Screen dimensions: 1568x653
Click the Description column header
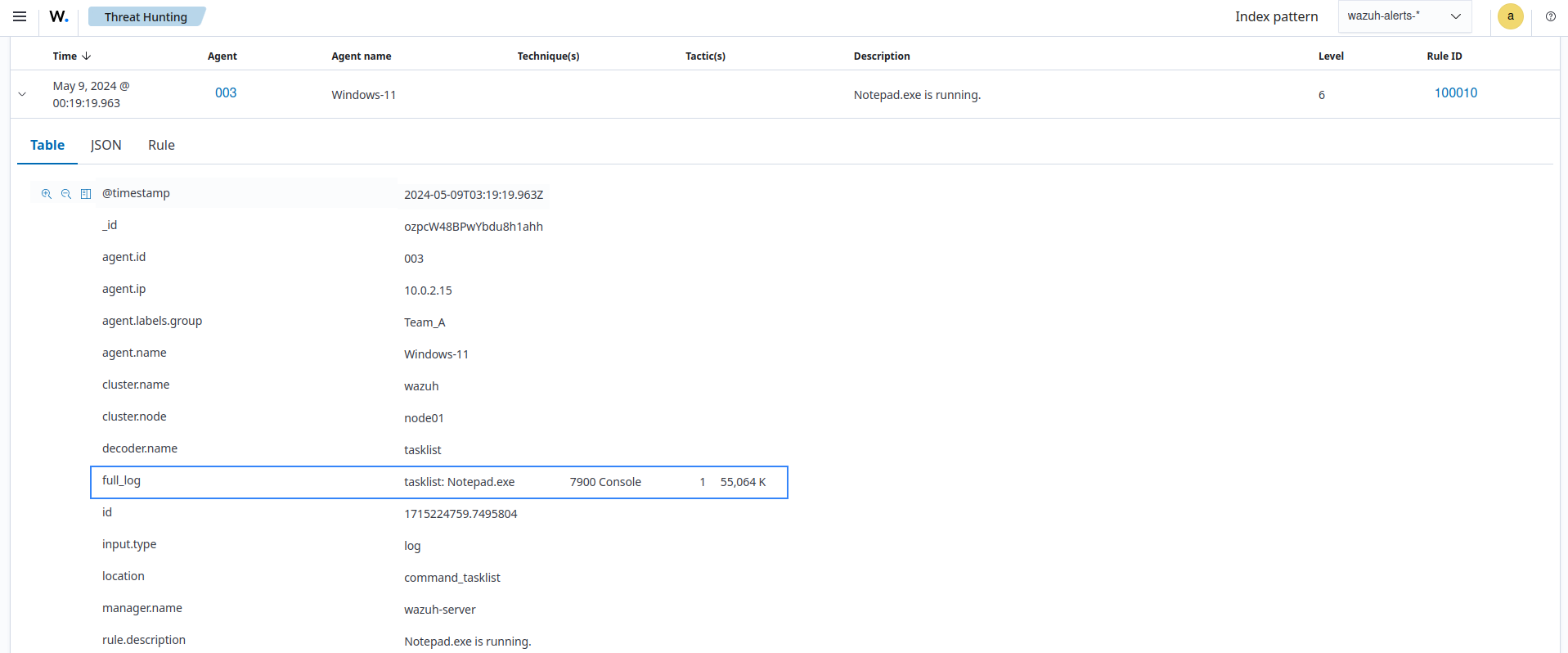(881, 56)
